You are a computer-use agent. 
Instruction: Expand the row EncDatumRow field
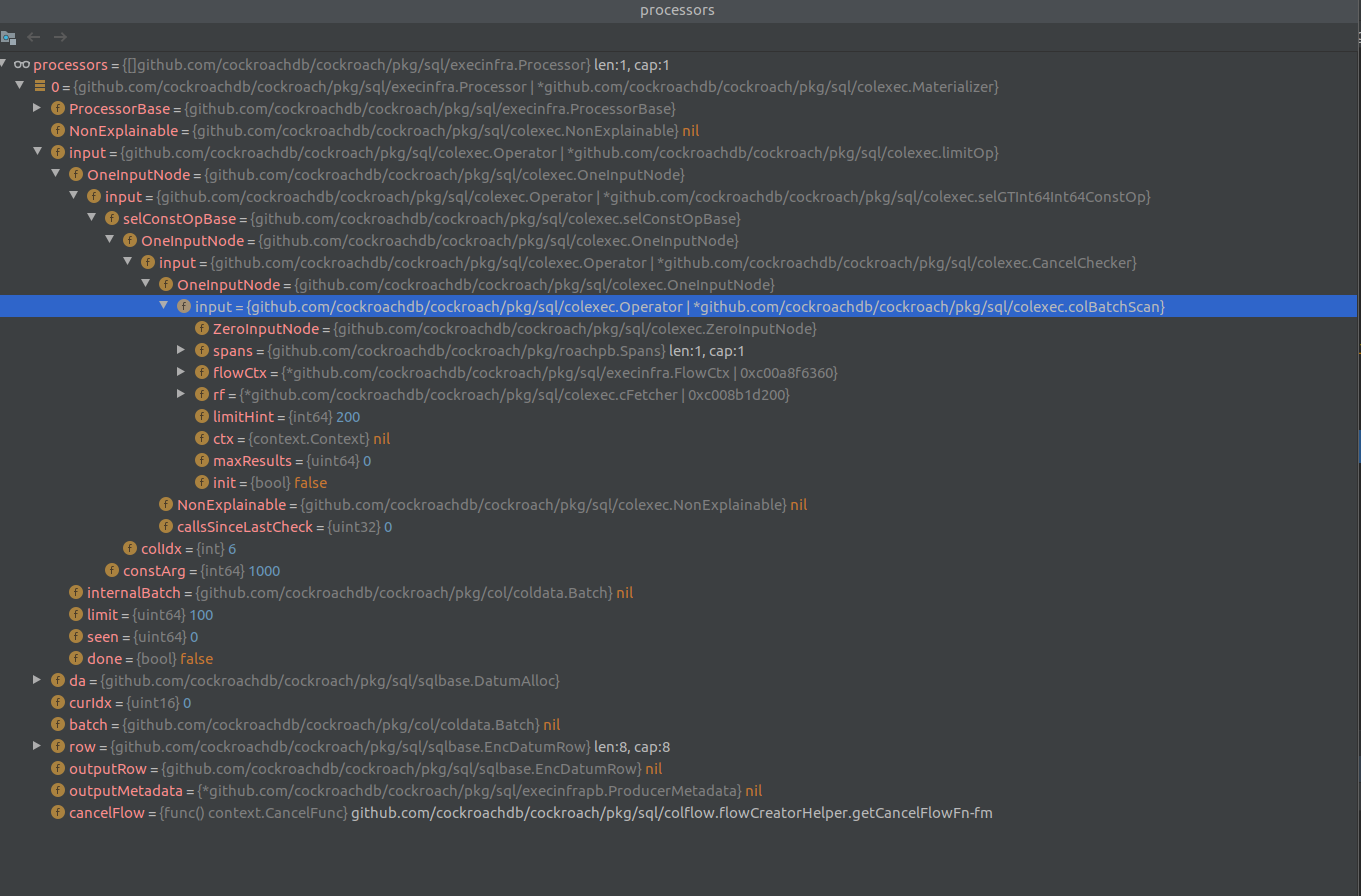(38, 746)
